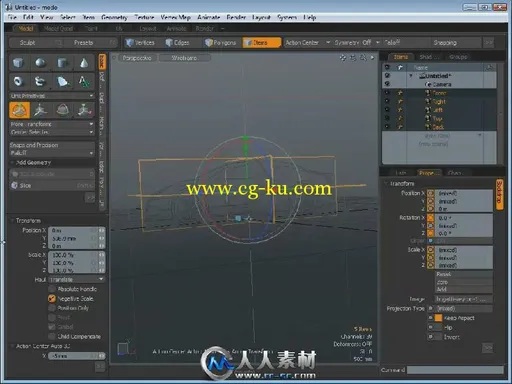Click the viewport zoom magnifier icon
Image resolution: width=512 pixels, height=384 pixels.
click(363, 58)
